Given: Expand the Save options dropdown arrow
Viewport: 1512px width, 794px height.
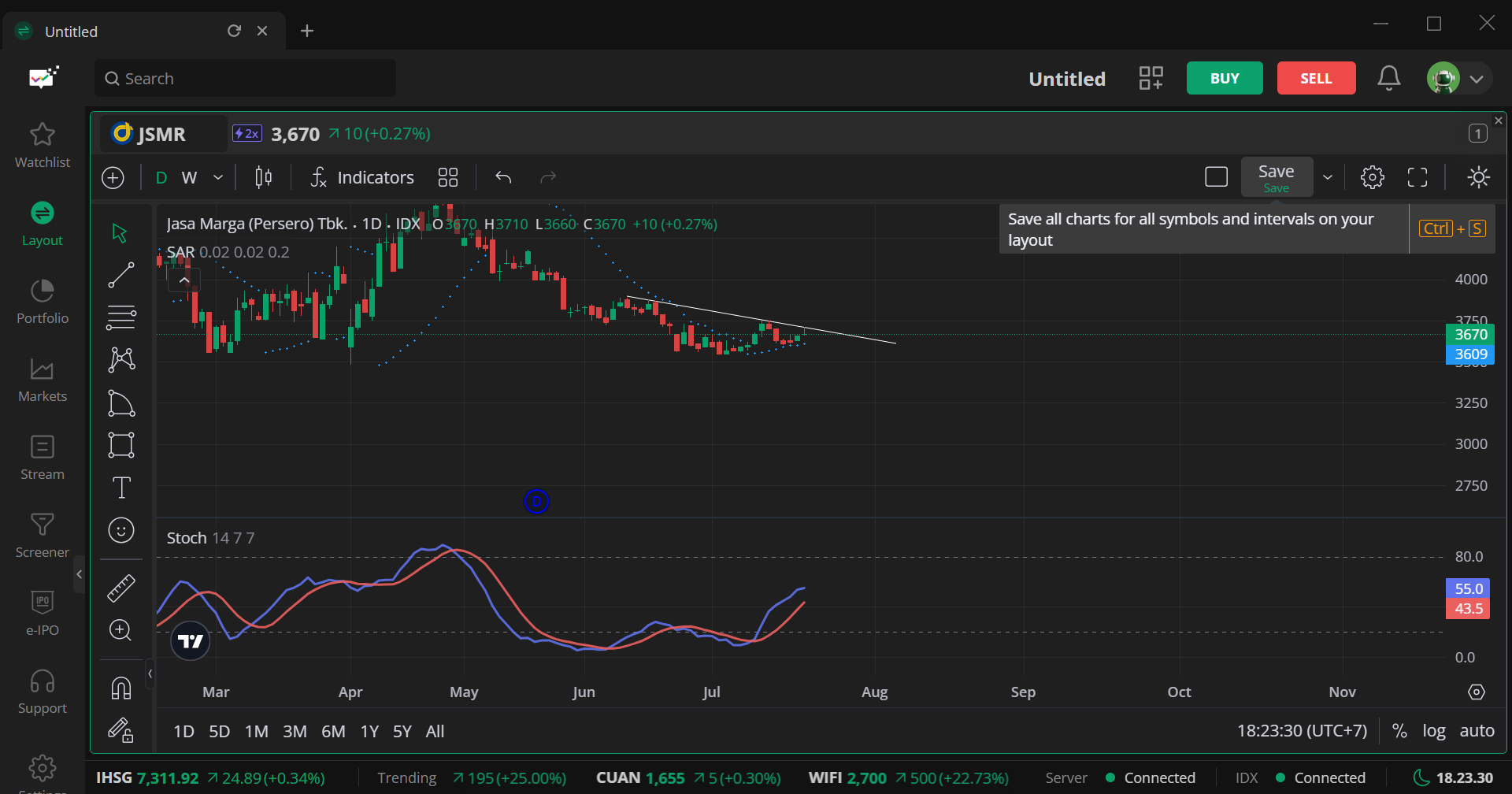Looking at the screenshot, I should (x=1328, y=177).
